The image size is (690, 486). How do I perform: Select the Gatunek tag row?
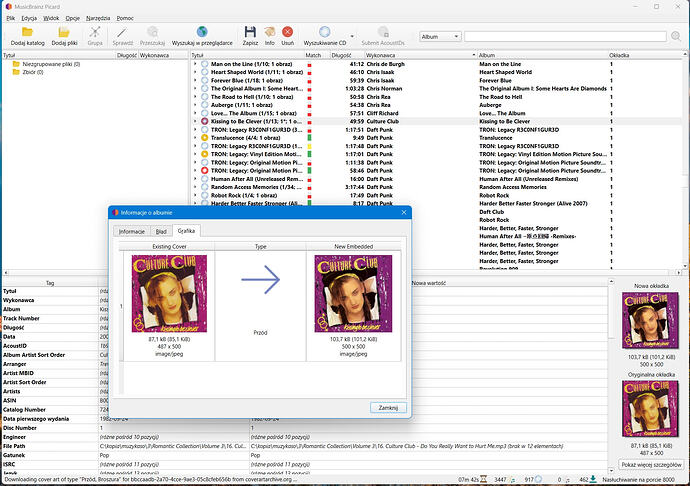pos(305,455)
